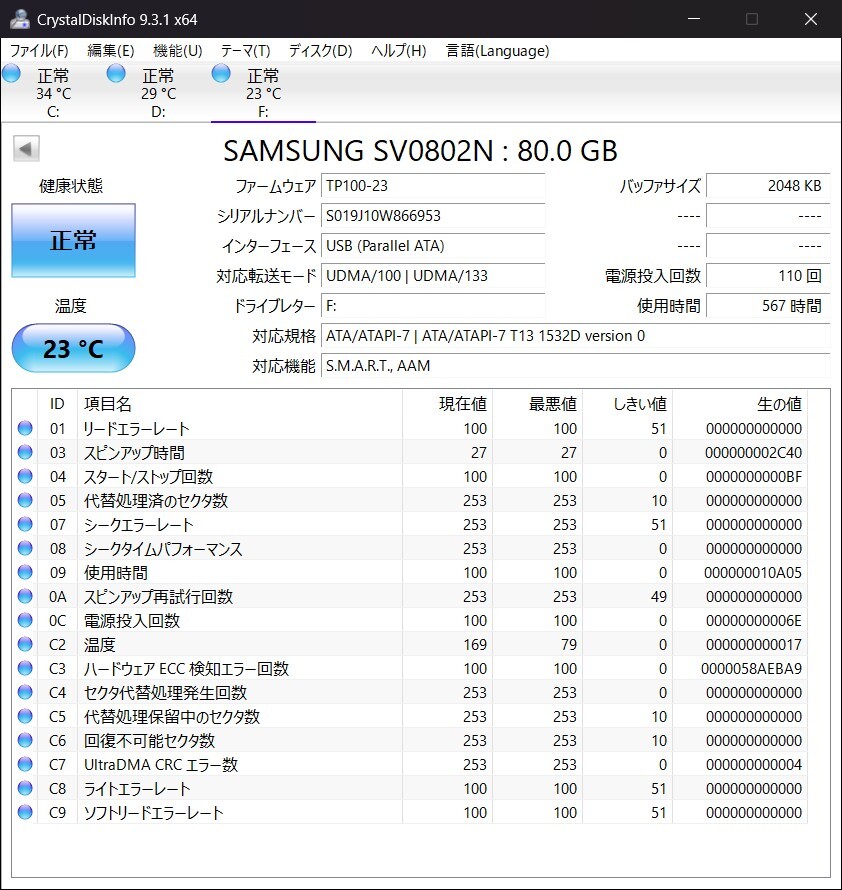Click status orb in row 03 スピンアップ時間
Screen dimensions: 842x890
tap(25, 452)
